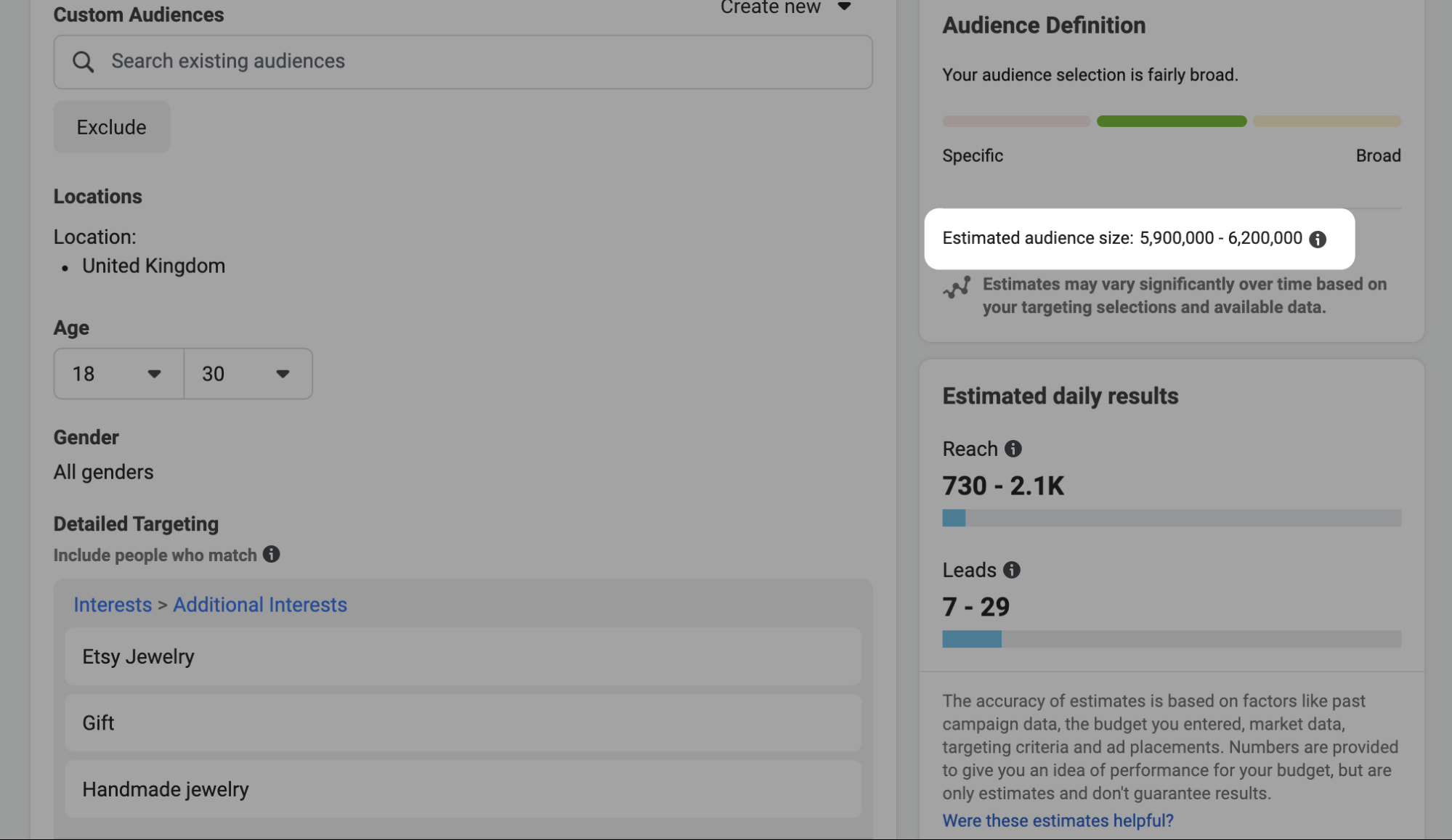Open the maximum age dropdown showing 30
Screen dimensions: 1452x840
coord(248,374)
